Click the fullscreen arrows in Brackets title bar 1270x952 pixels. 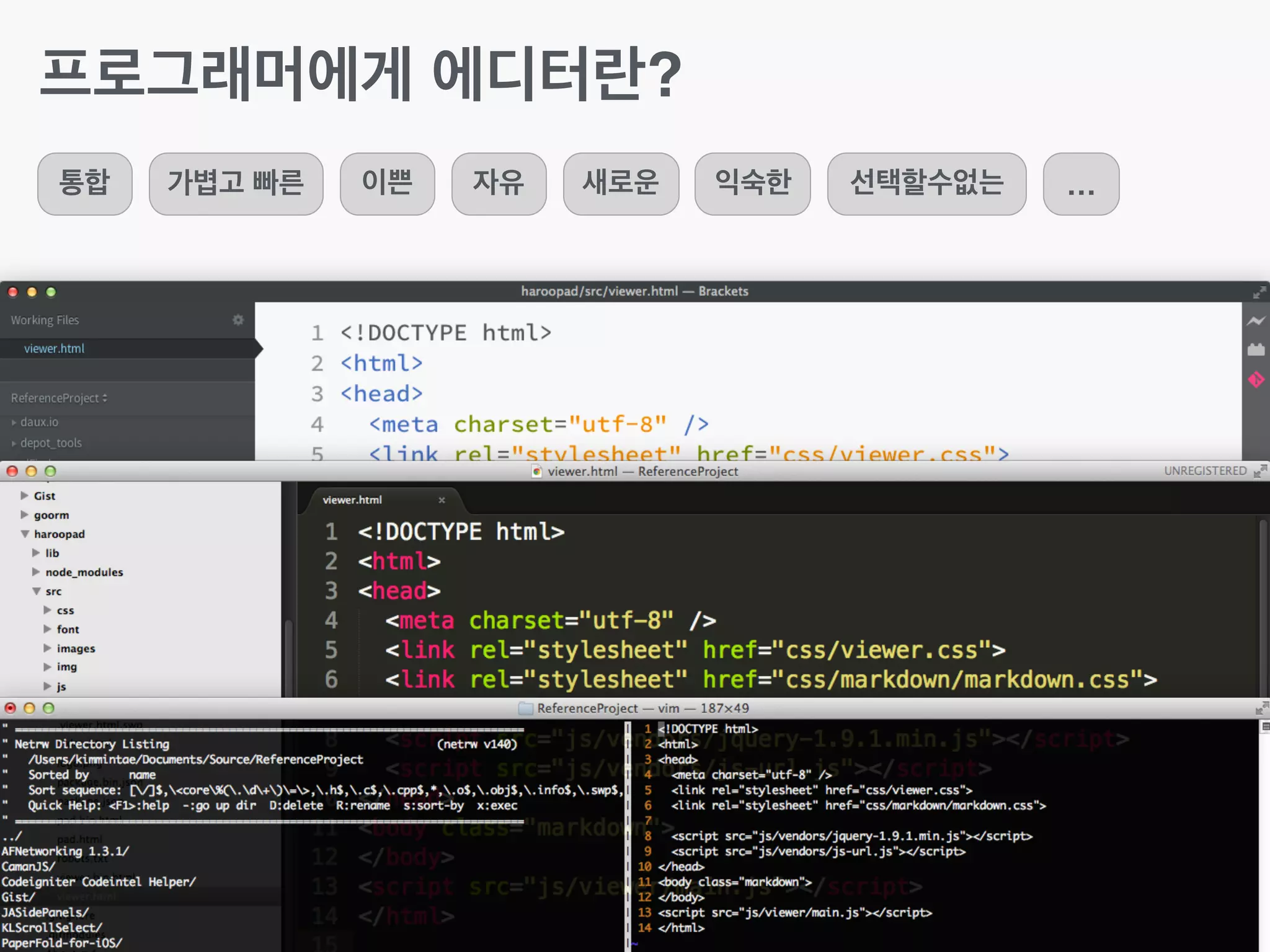pos(1259,292)
